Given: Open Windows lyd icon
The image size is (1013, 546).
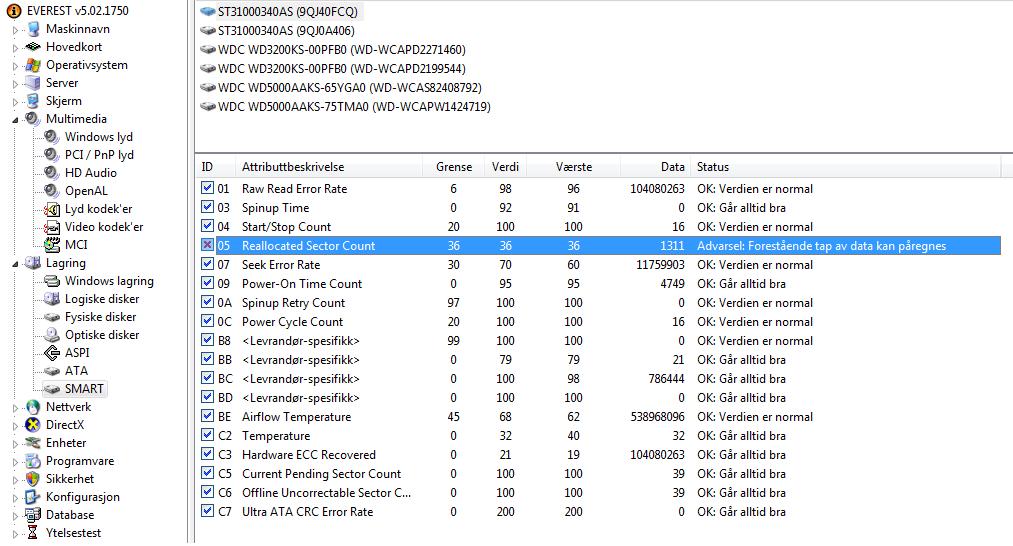Looking at the screenshot, I should coord(52,137).
